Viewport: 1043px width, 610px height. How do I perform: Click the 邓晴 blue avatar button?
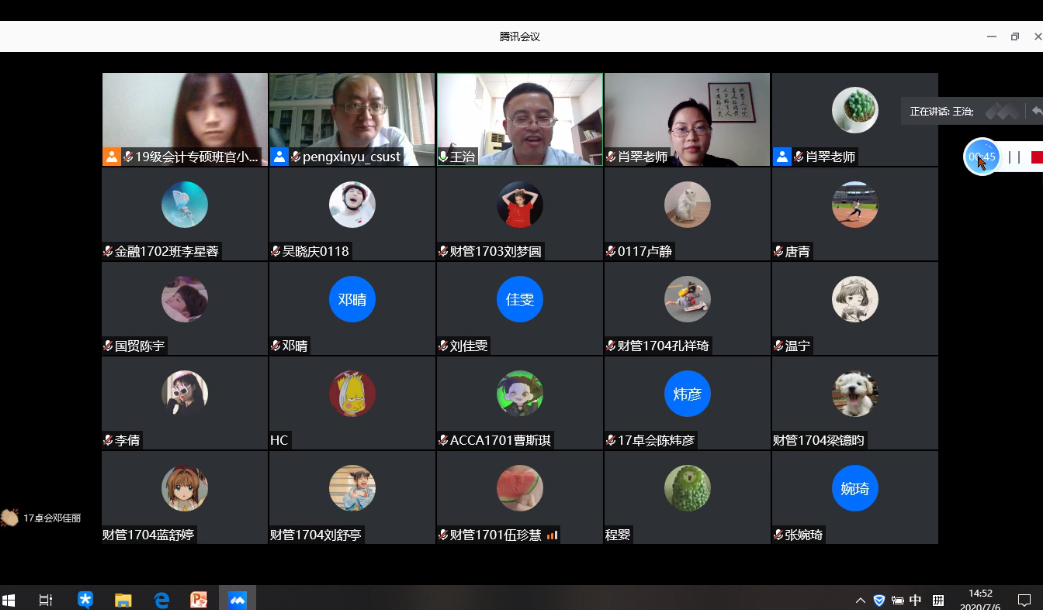(x=352, y=299)
